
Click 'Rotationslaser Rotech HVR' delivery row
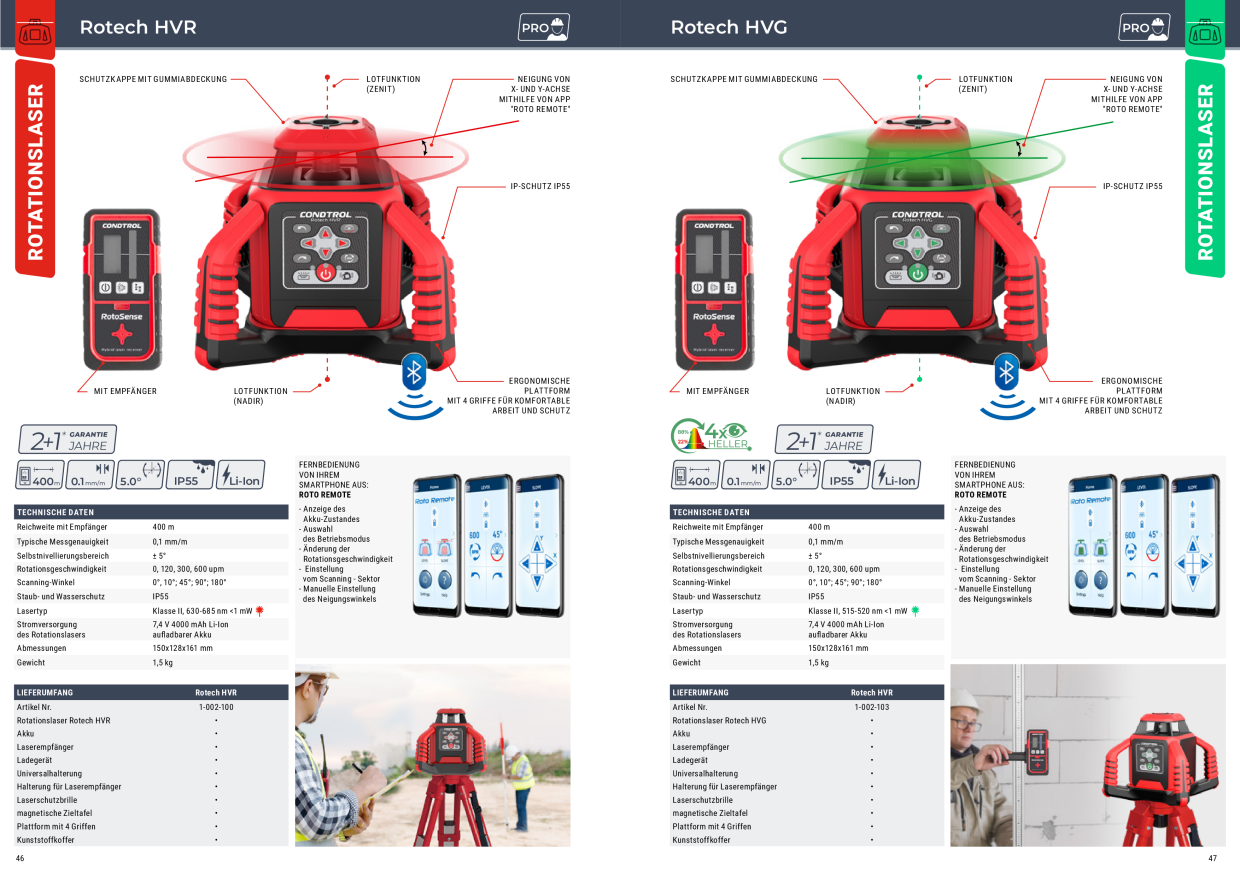(151, 720)
